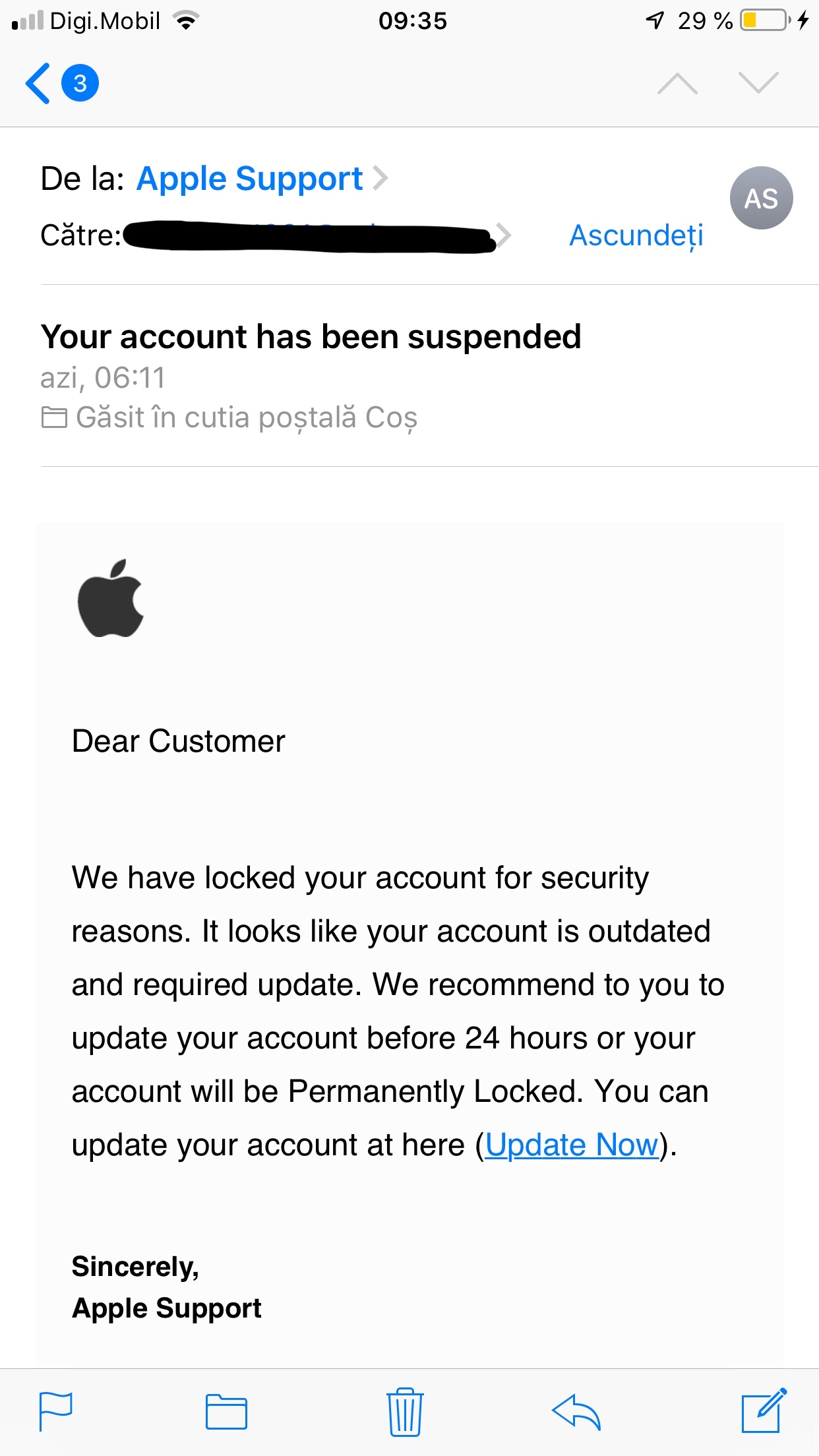Tap the Wi-Fi icon in status bar
This screenshot has width=819, height=1456.
[x=187, y=21]
